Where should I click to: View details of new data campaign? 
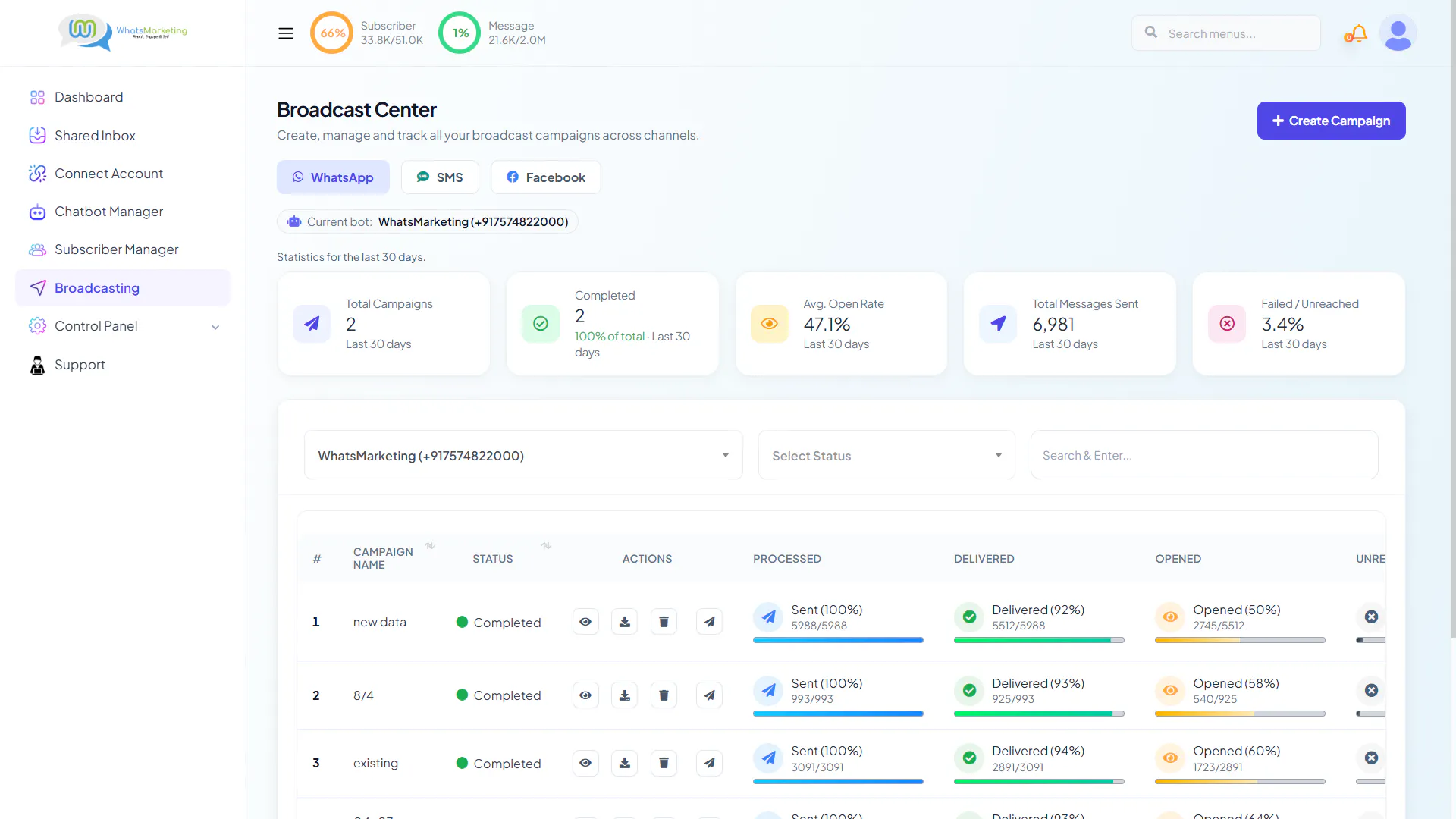(x=585, y=622)
